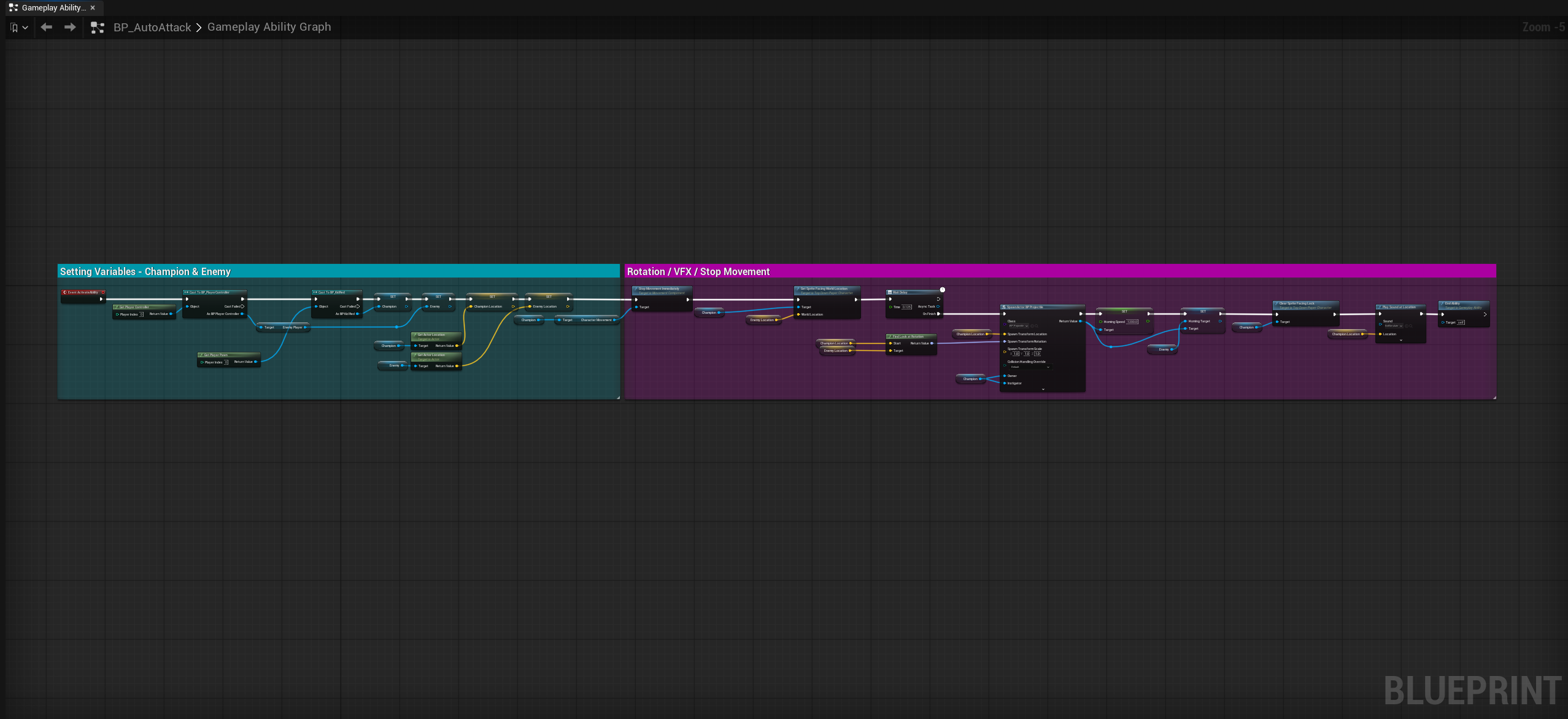1568x719 pixels.
Task: Select the 'Setting Variables - Champion & Enemy' comment header
Action: coord(338,271)
